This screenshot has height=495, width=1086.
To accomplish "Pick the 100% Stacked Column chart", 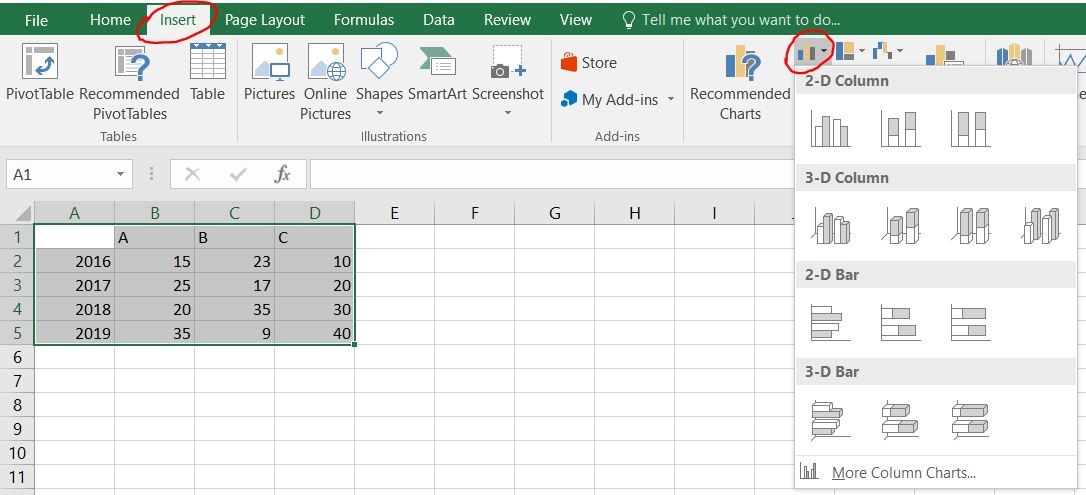I will pos(970,129).
